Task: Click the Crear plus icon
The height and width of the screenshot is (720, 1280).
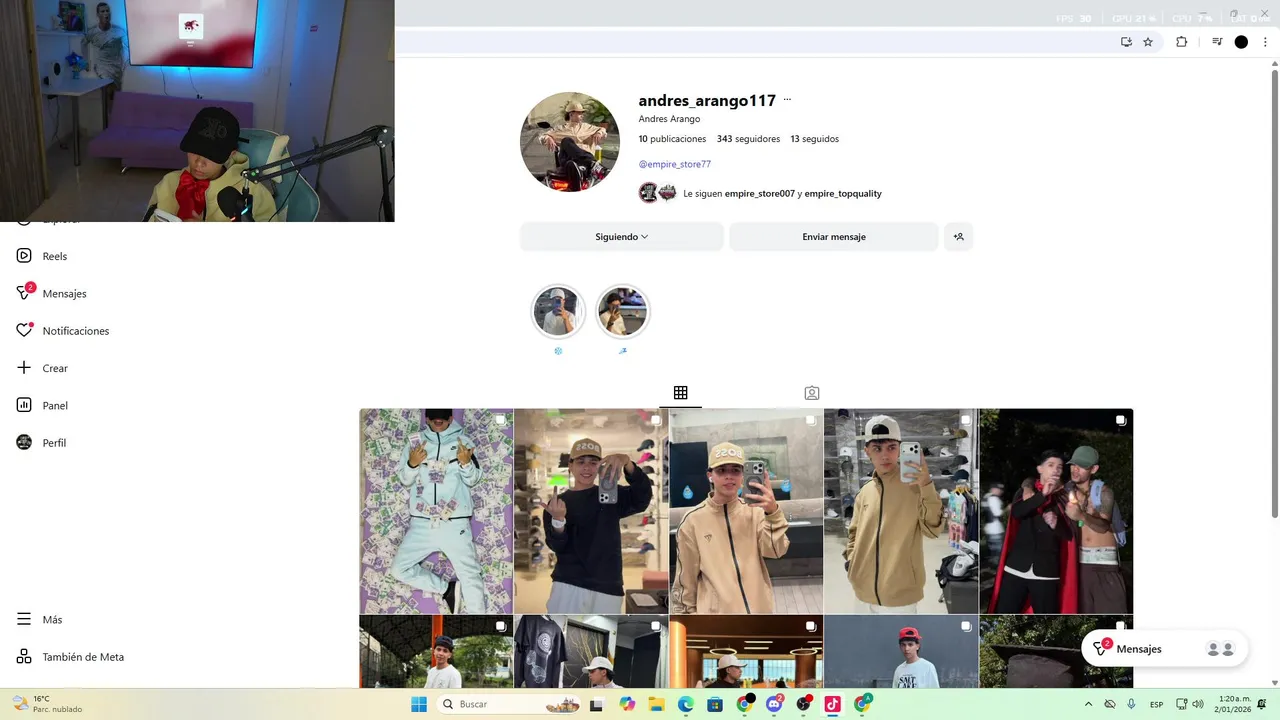Action: click(24, 368)
